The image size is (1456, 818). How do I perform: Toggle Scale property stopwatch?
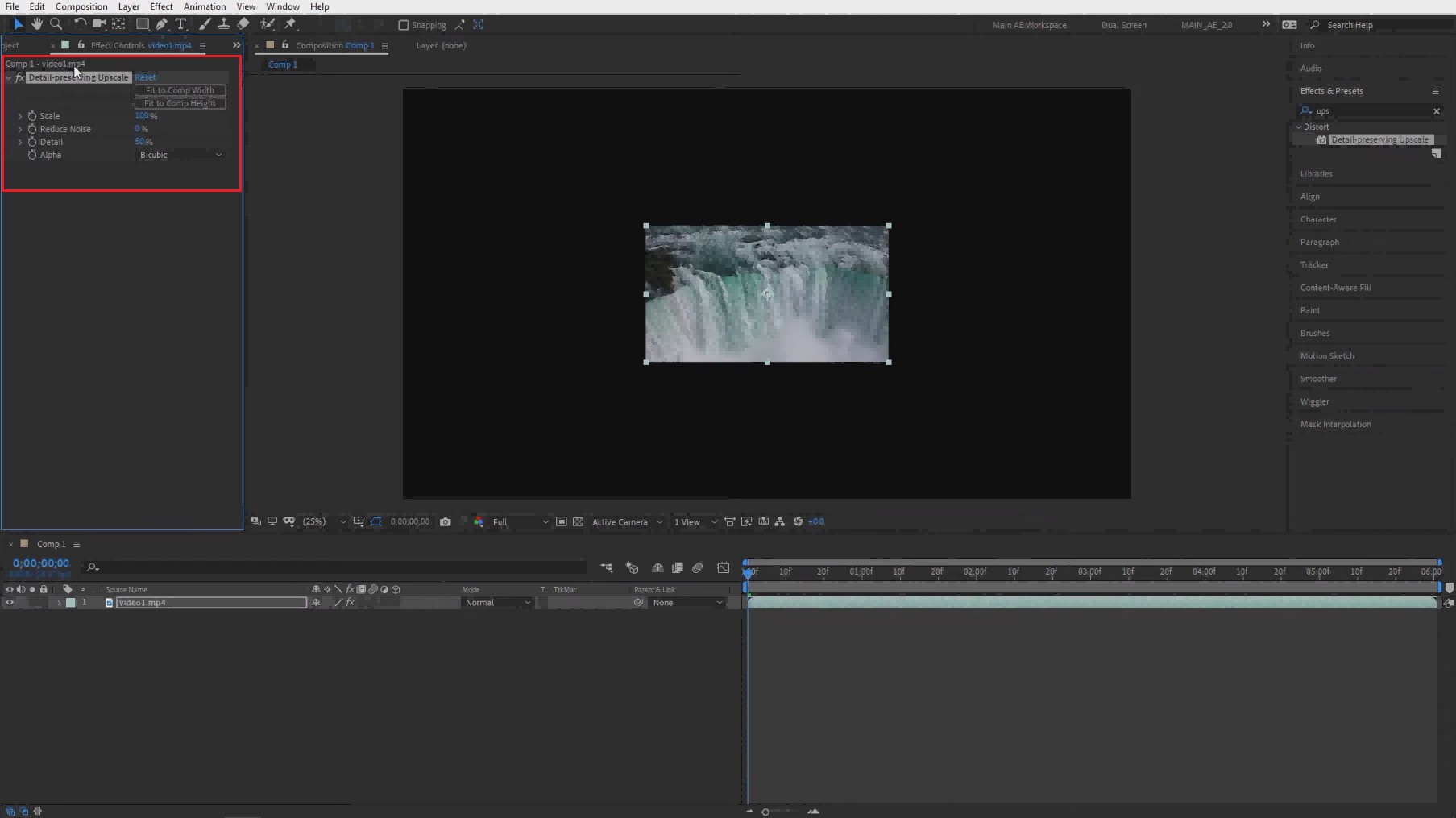[x=32, y=116]
